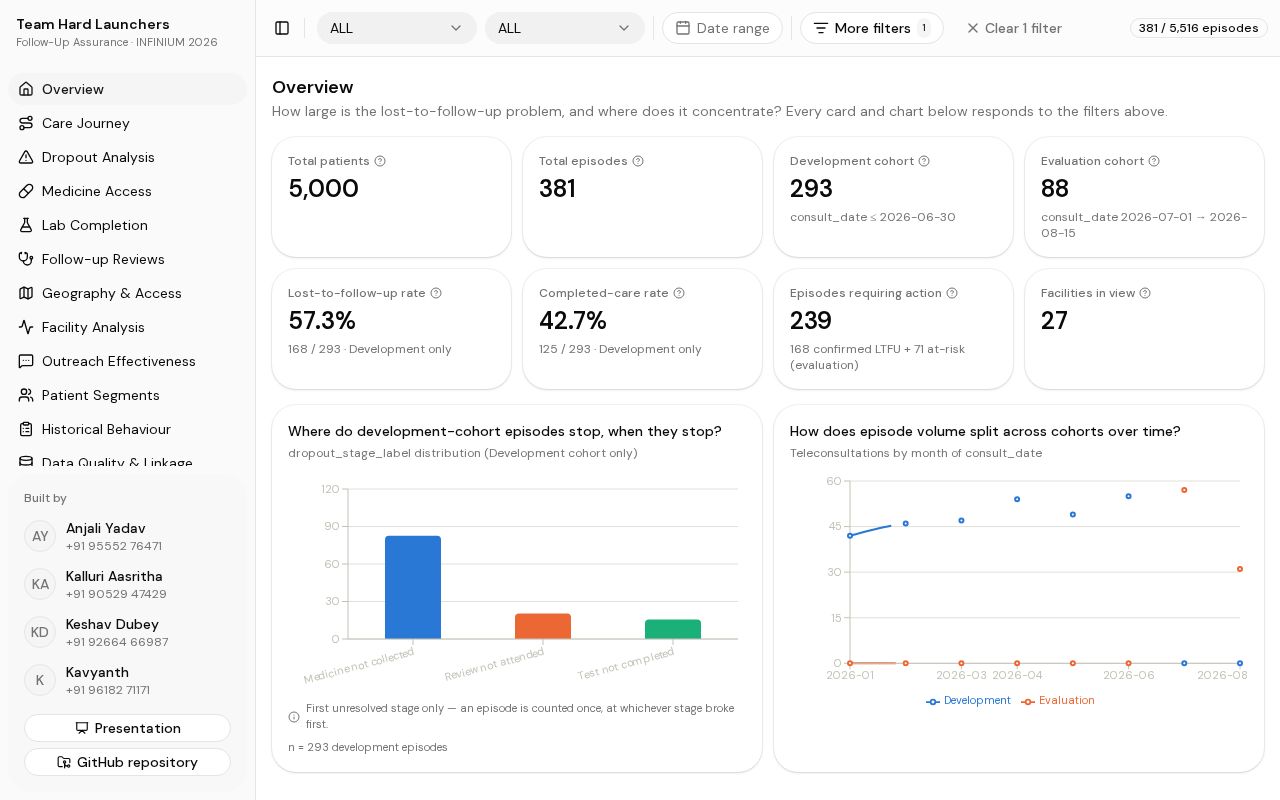Click the X icon beside Clear 1 filter

(x=972, y=28)
